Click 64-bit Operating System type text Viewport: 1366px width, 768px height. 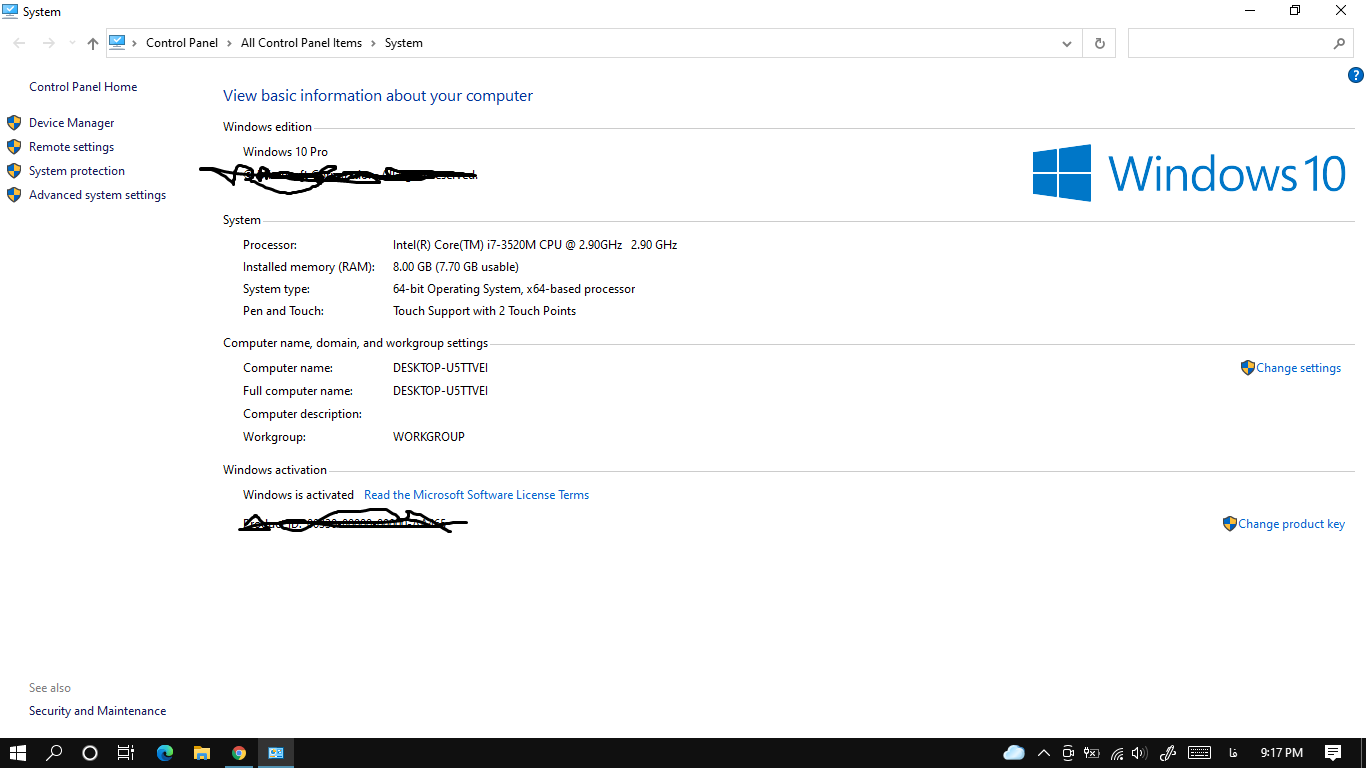coord(514,289)
